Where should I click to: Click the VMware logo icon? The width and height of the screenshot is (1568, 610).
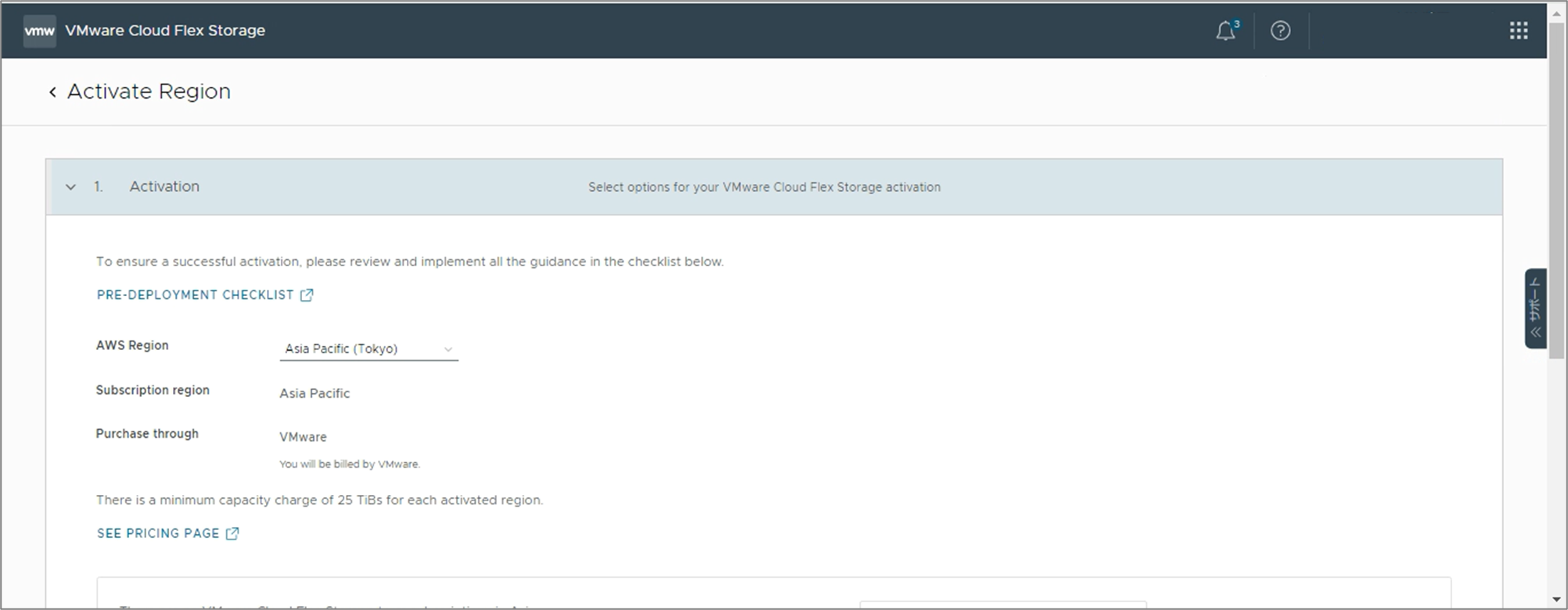click(39, 31)
